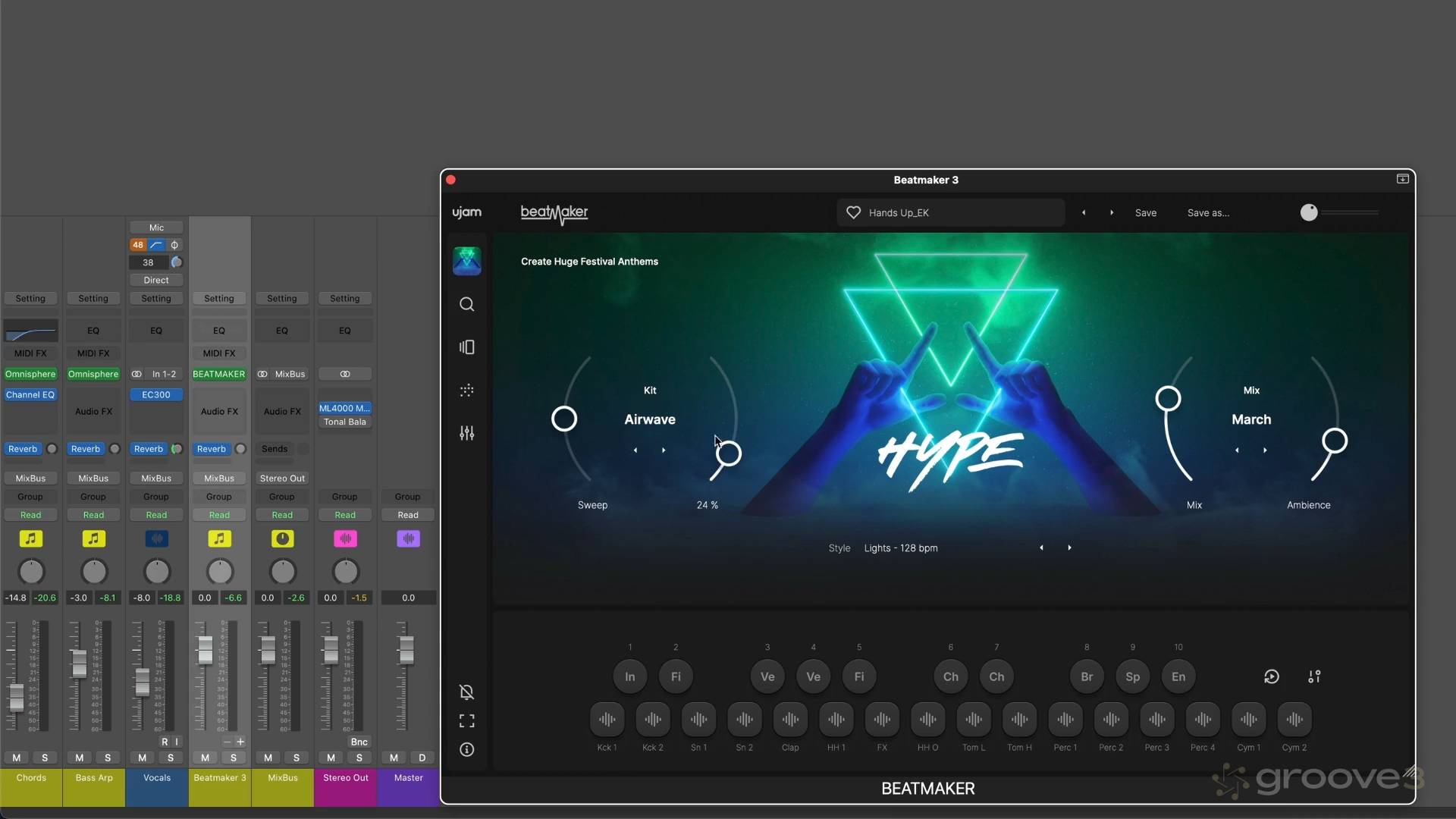Select previous Kit with left arrow
1456x819 pixels.
pyautogui.click(x=635, y=450)
